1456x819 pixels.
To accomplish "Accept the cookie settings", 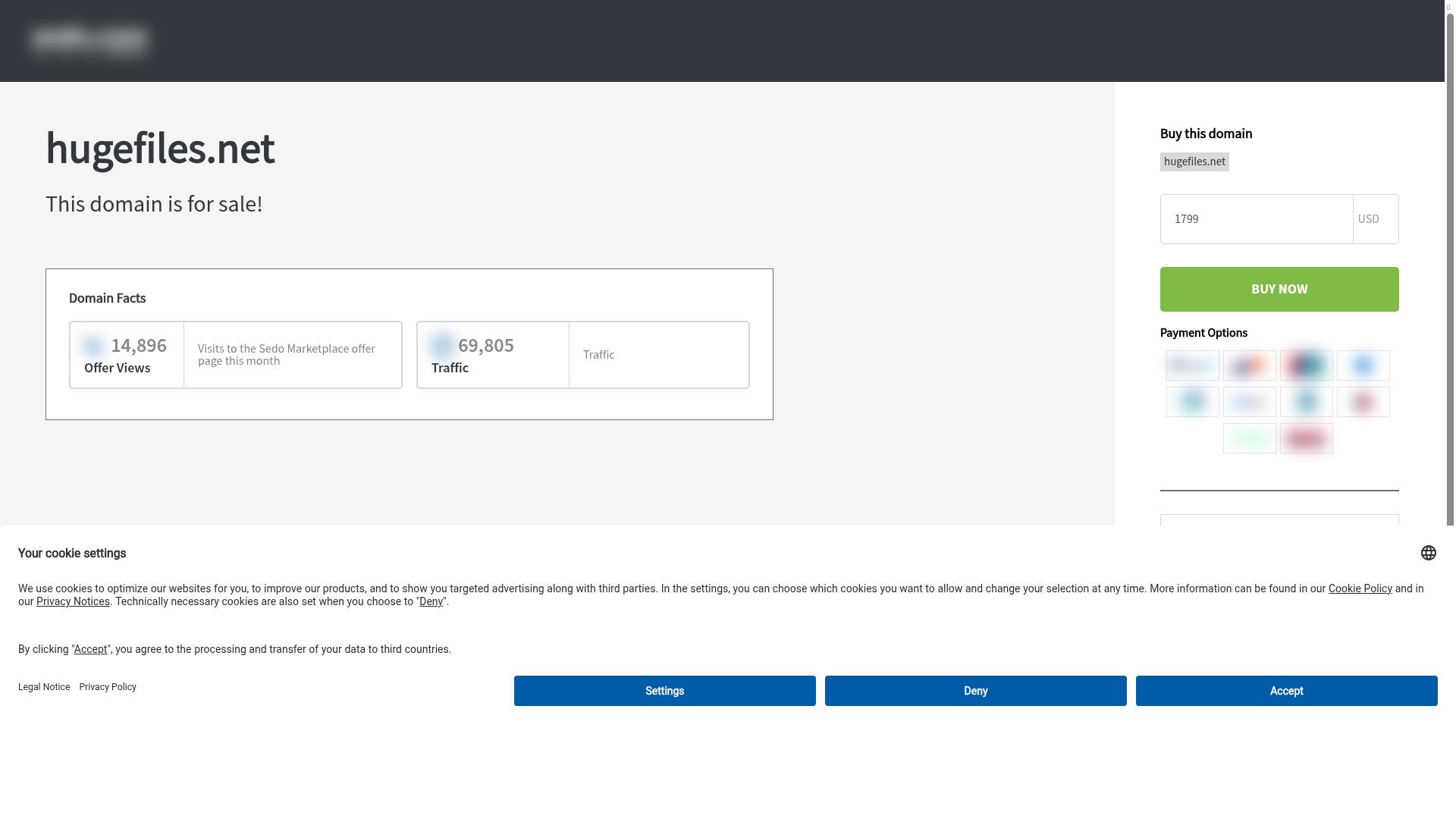I will click(x=1285, y=691).
